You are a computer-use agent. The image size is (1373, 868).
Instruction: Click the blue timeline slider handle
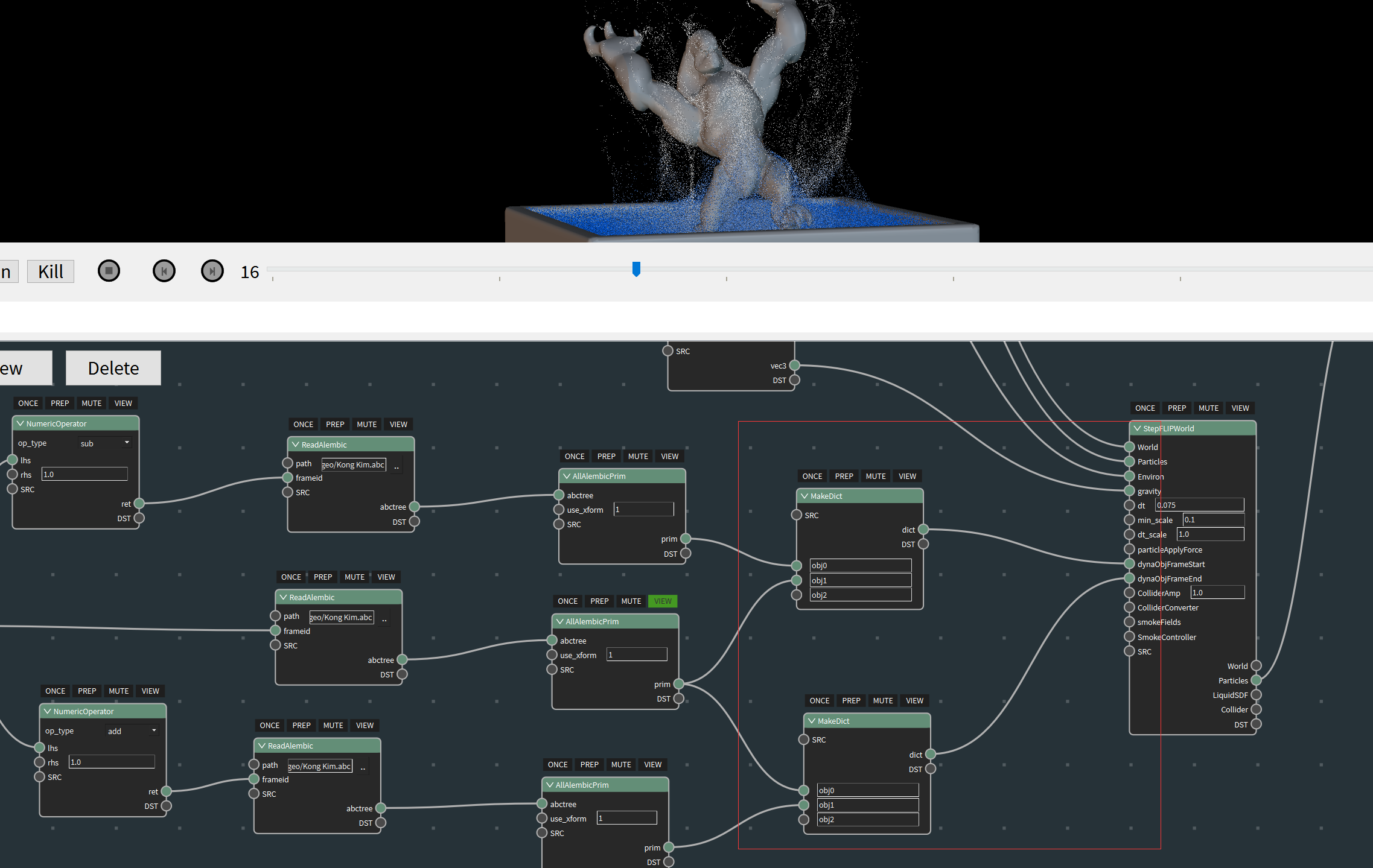(636, 269)
